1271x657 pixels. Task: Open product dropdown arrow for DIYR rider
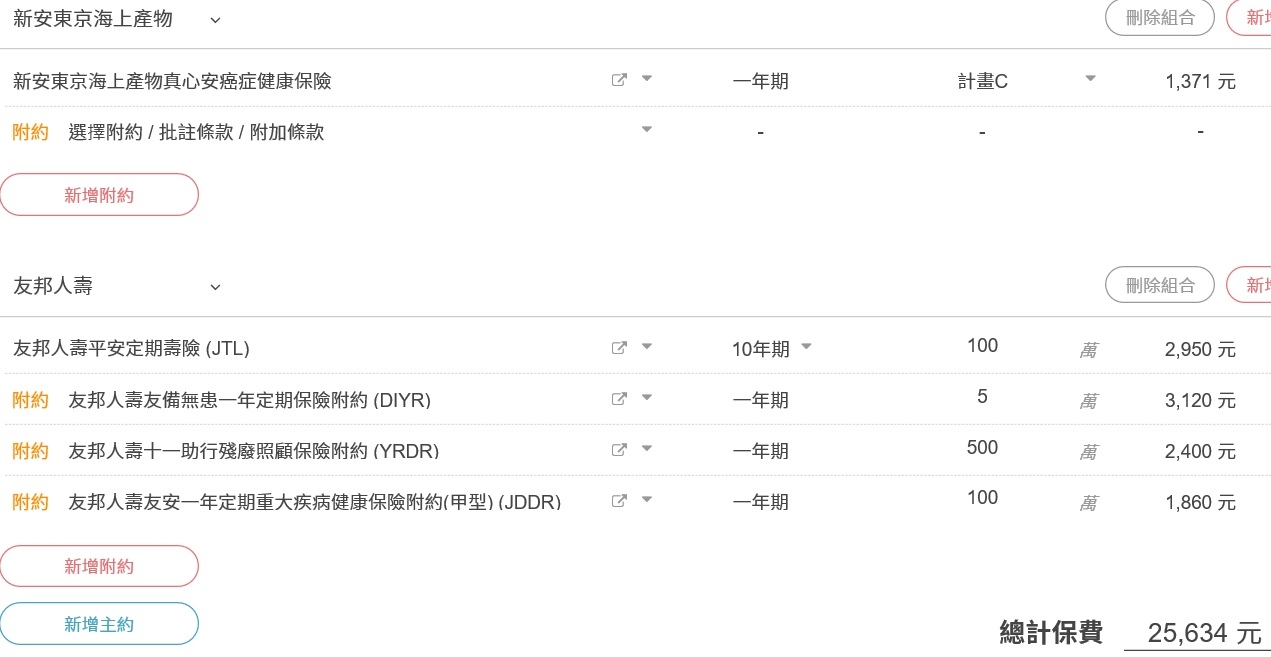tap(646, 397)
